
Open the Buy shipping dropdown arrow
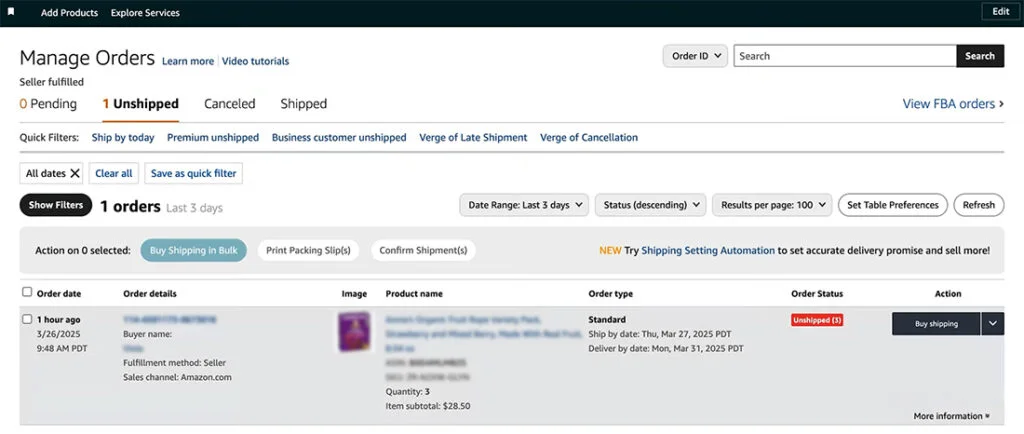click(993, 324)
